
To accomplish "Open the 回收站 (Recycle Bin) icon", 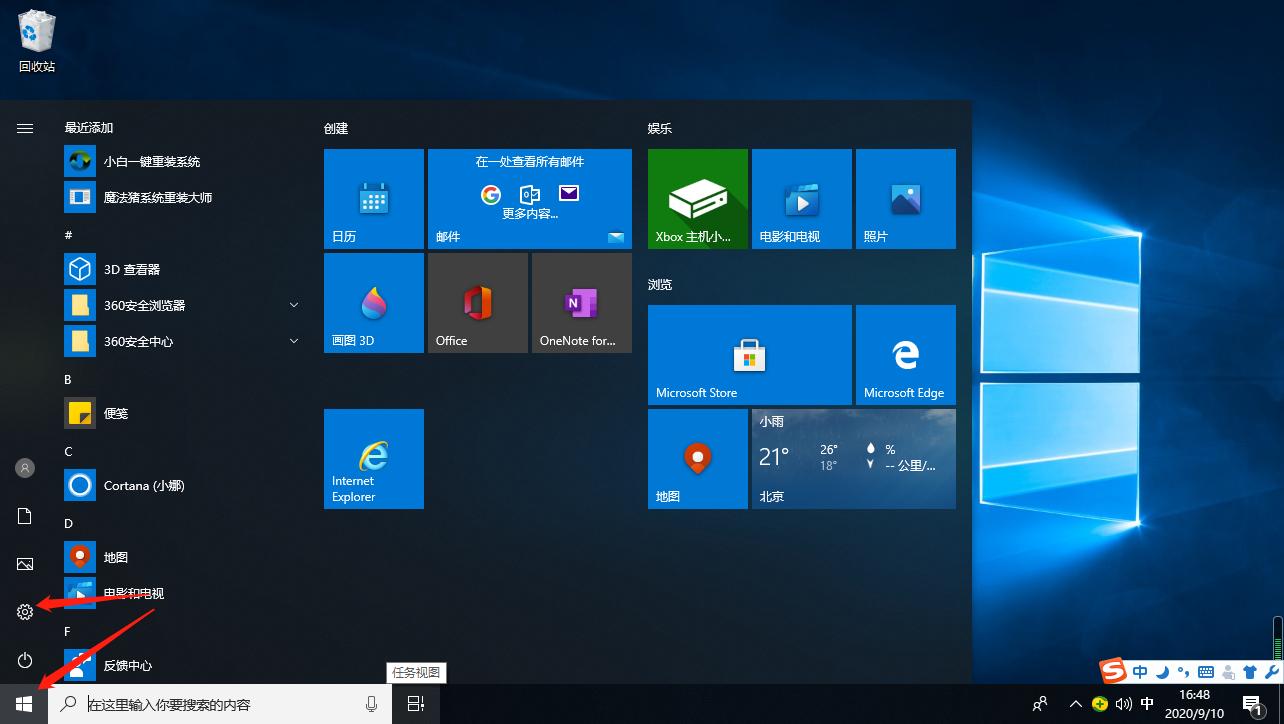I will [35, 30].
